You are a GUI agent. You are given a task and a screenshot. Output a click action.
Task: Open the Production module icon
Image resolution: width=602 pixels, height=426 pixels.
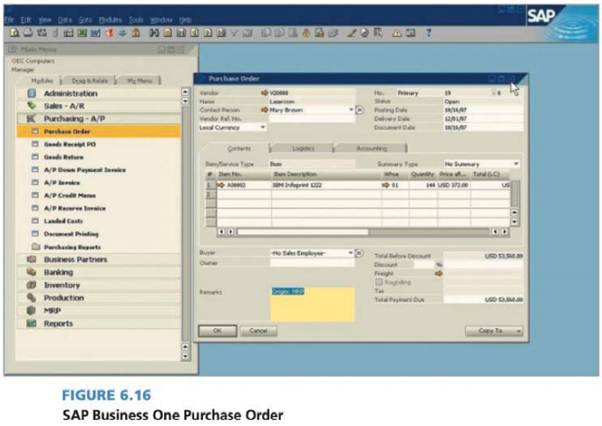[x=32, y=298]
